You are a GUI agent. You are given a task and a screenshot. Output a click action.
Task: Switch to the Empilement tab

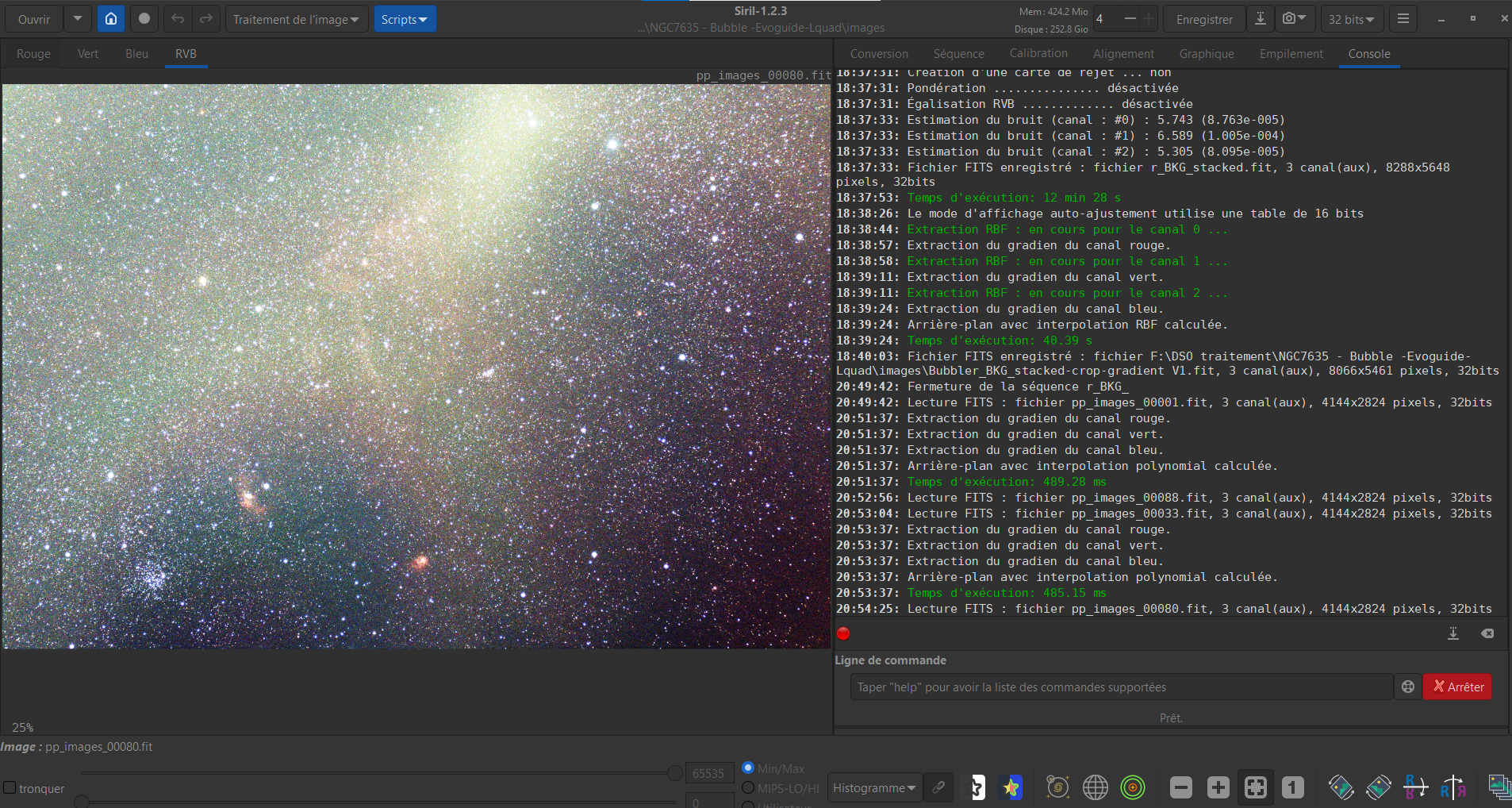1291,54
